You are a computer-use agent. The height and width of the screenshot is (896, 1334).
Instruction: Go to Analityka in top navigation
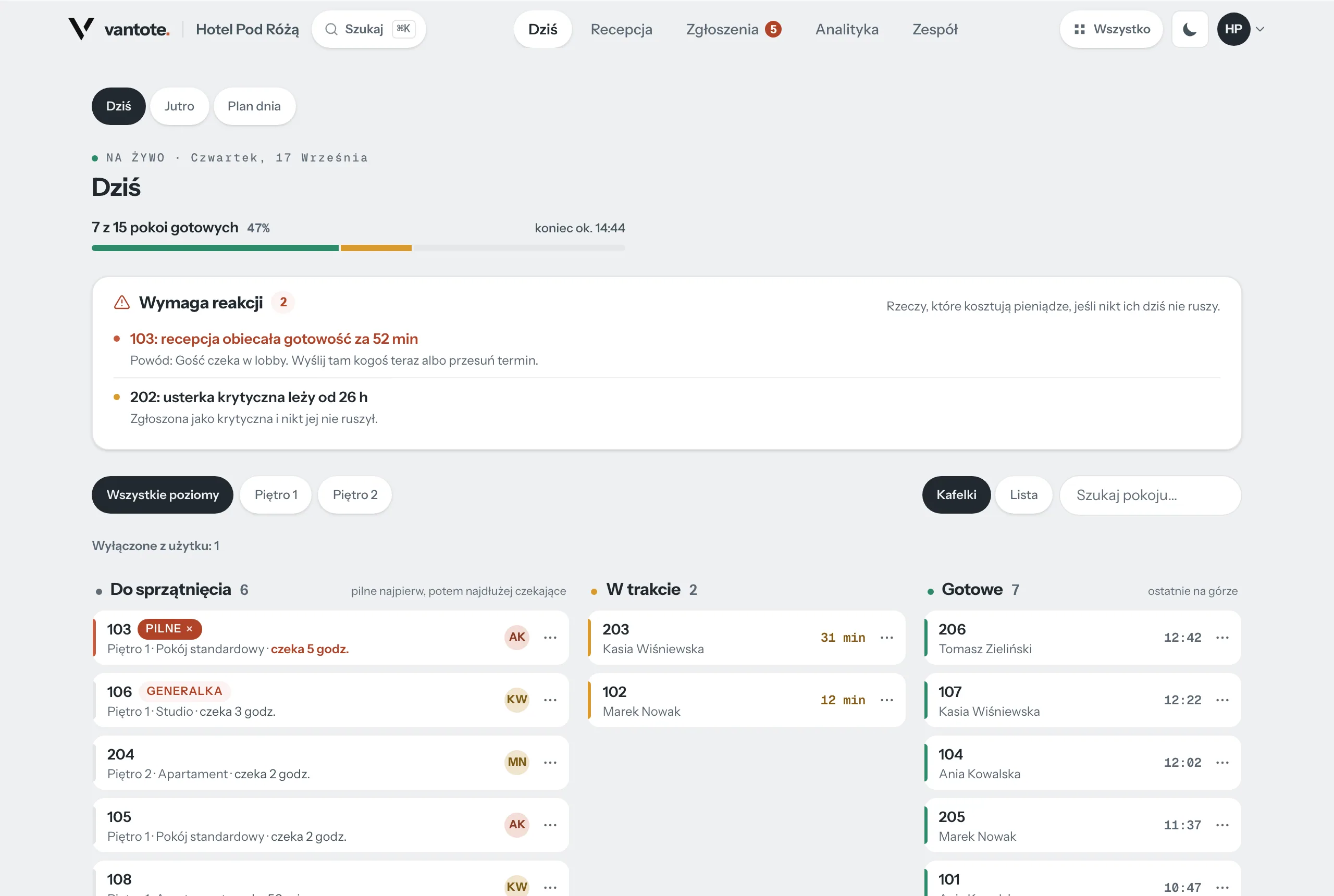(846, 29)
